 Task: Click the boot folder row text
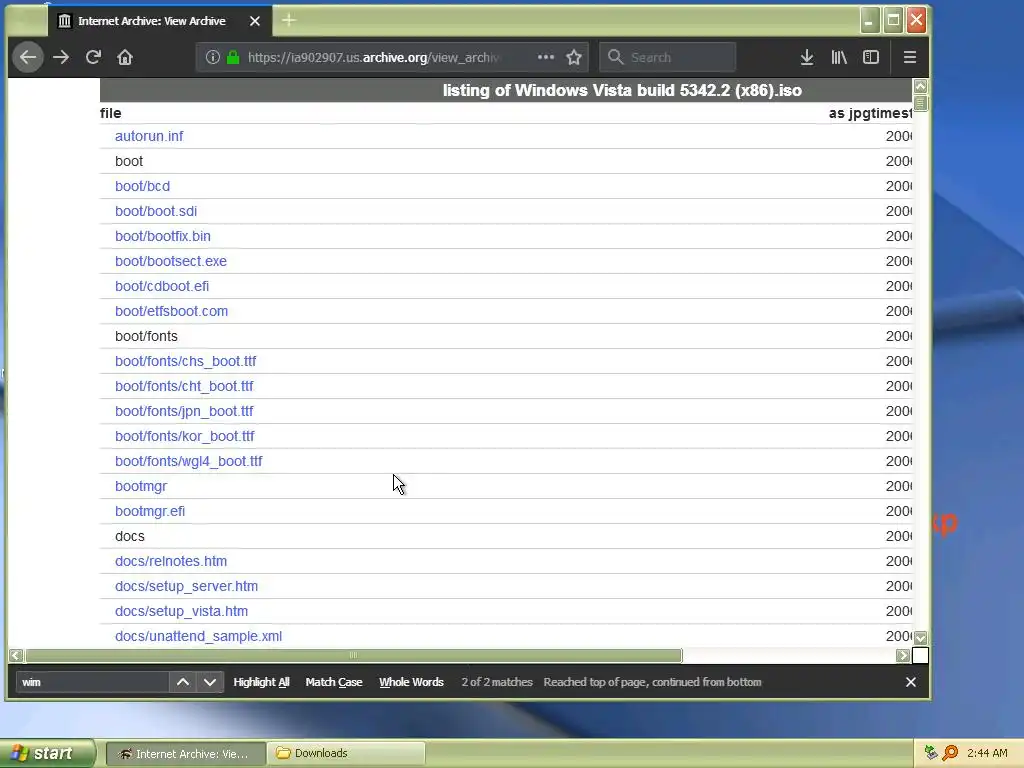point(129,161)
